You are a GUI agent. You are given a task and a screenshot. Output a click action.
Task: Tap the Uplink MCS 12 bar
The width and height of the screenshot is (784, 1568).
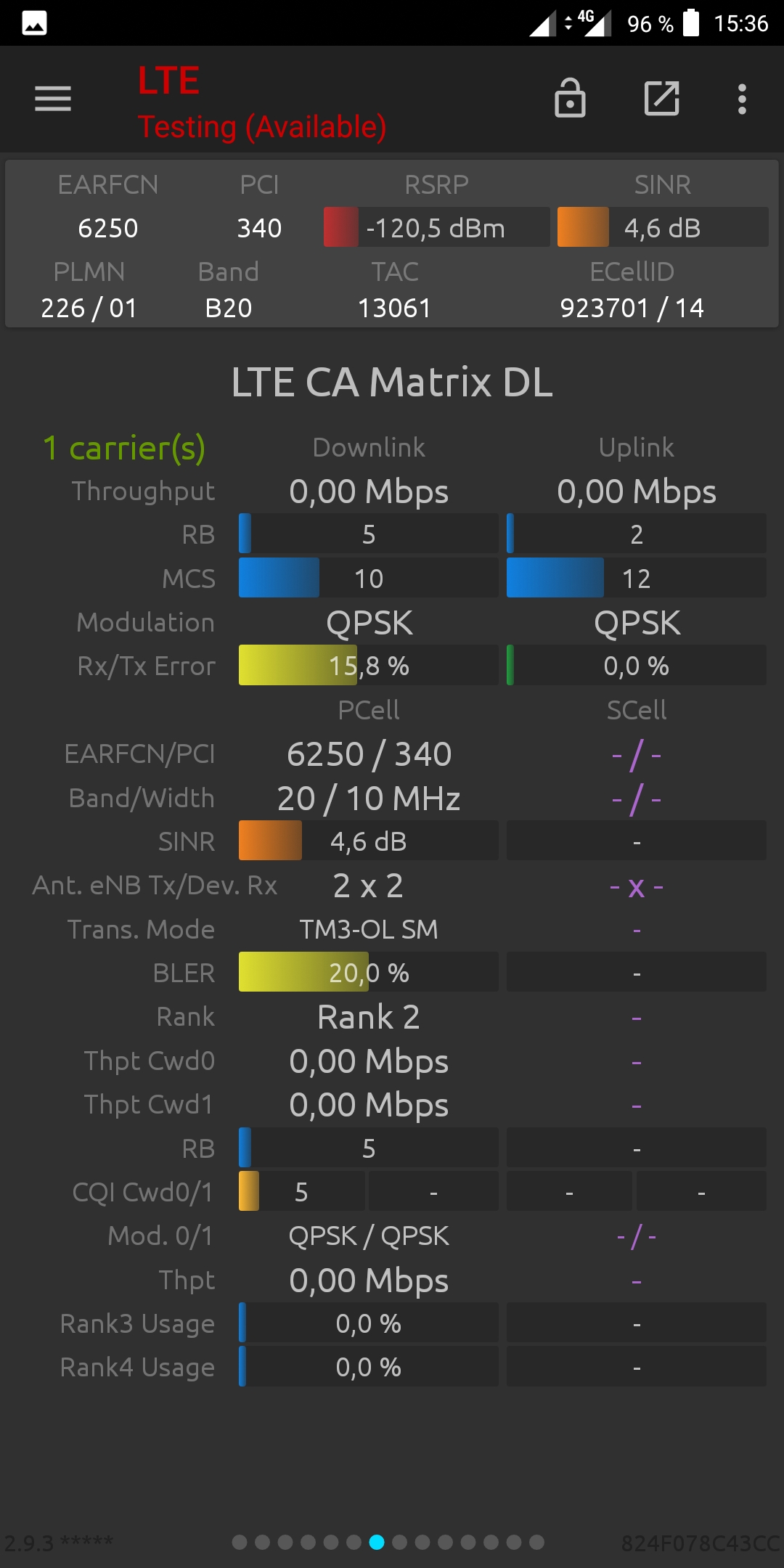637,578
